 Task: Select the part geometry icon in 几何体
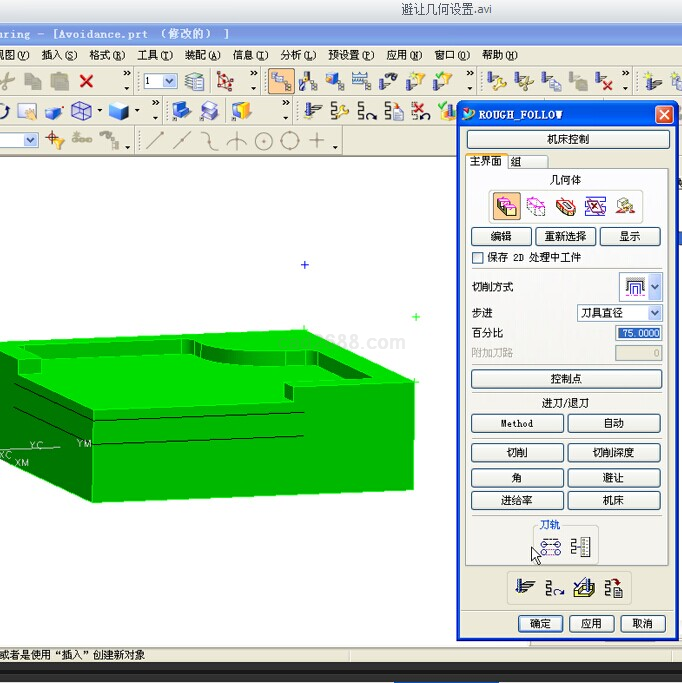coord(506,207)
